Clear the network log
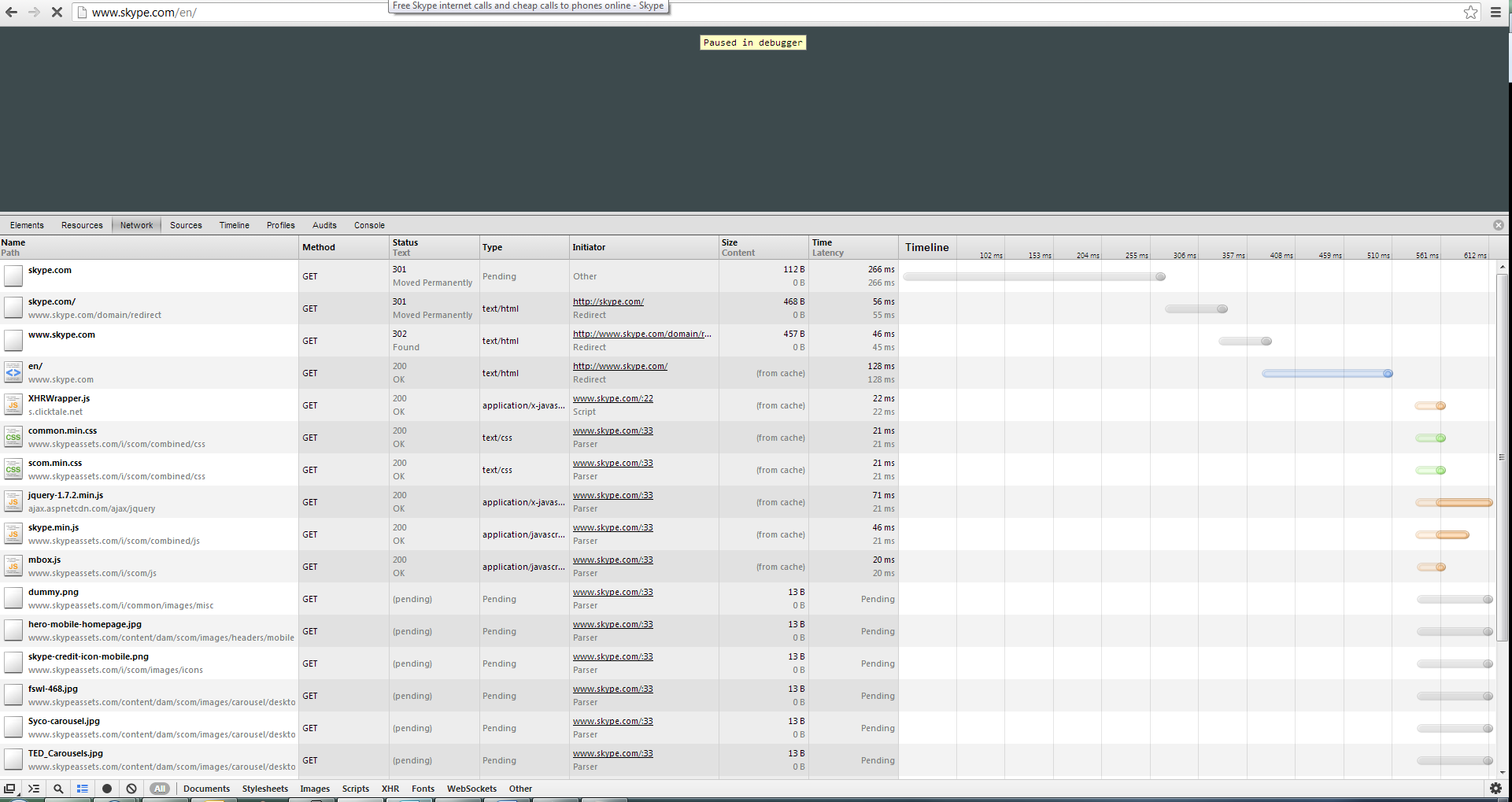1512x802 pixels. (131, 789)
